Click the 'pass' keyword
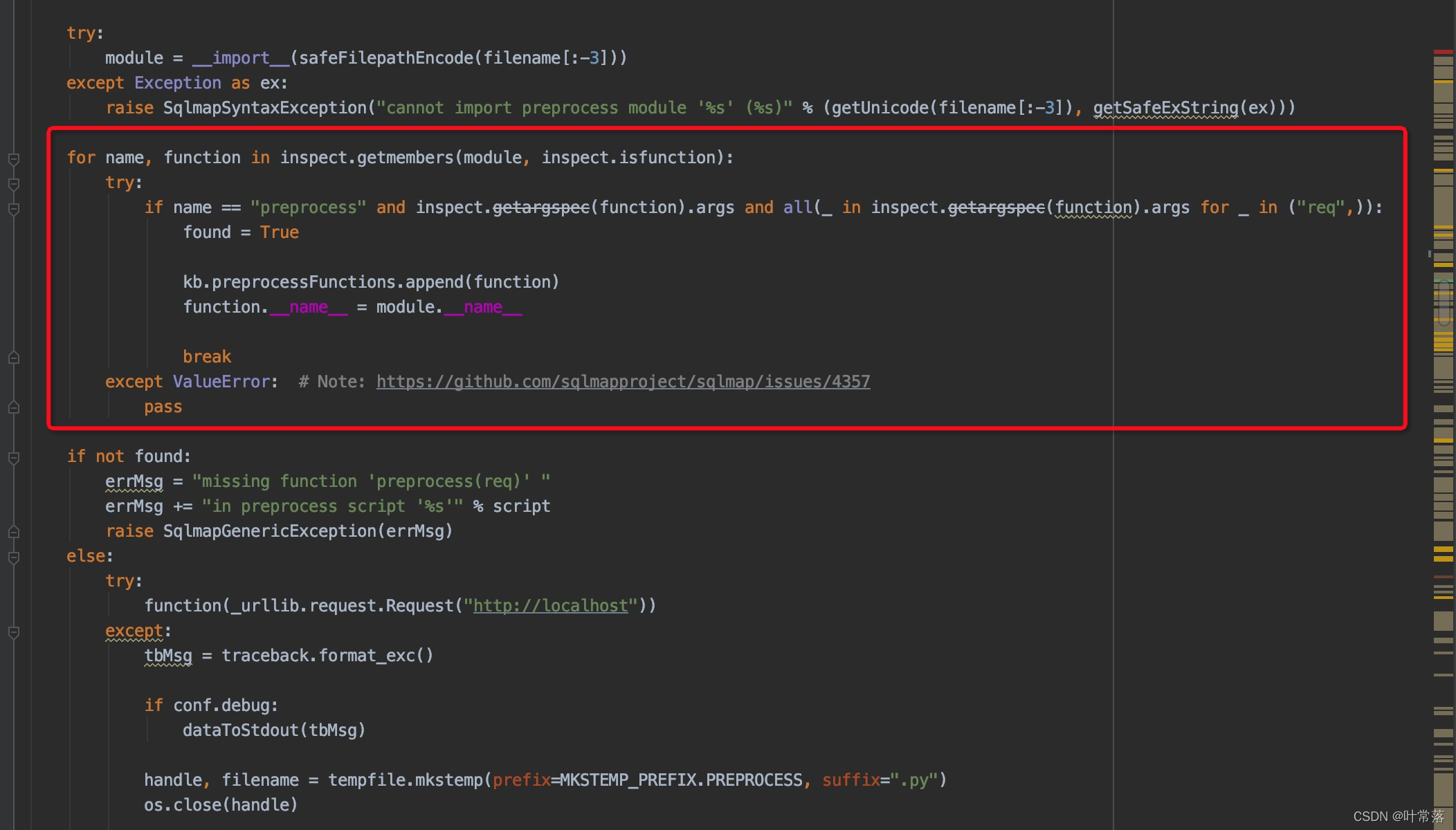This screenshot has width=1456, height=830. (x=163, y=407)
